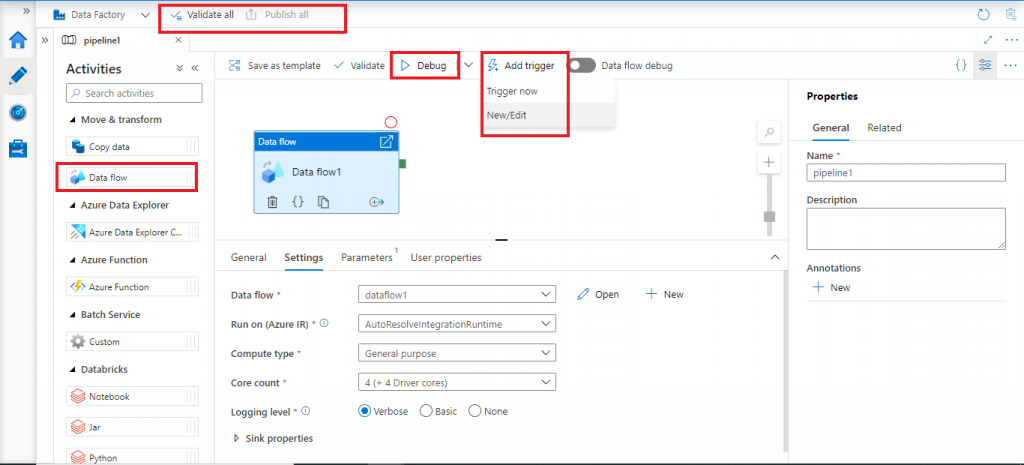Collapse the Azure Data Explorer group
Screen dimensions: 1024x465
[71, 205]
